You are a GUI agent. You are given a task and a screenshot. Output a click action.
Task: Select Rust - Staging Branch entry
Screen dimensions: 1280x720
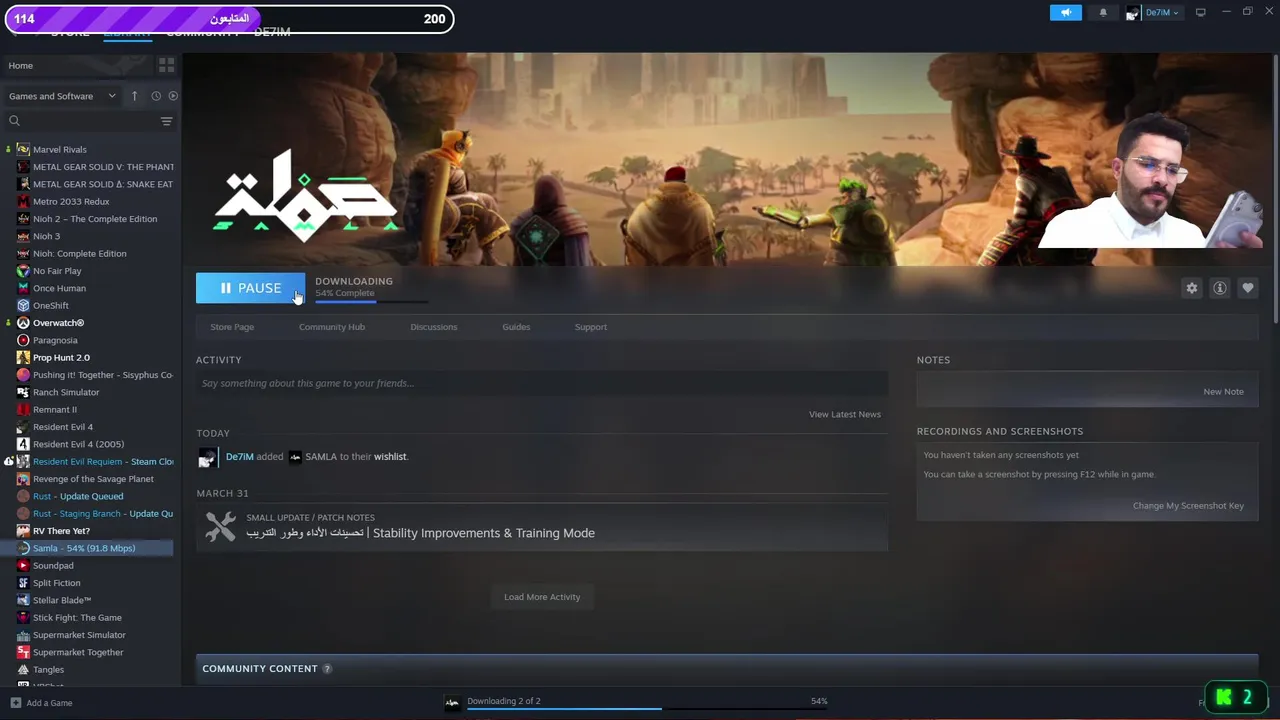click(x=102, y=513)
